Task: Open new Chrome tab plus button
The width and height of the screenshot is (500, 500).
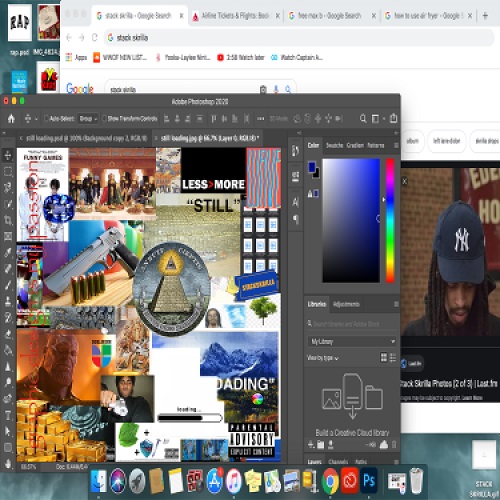Action: click(x=485, y=16)
